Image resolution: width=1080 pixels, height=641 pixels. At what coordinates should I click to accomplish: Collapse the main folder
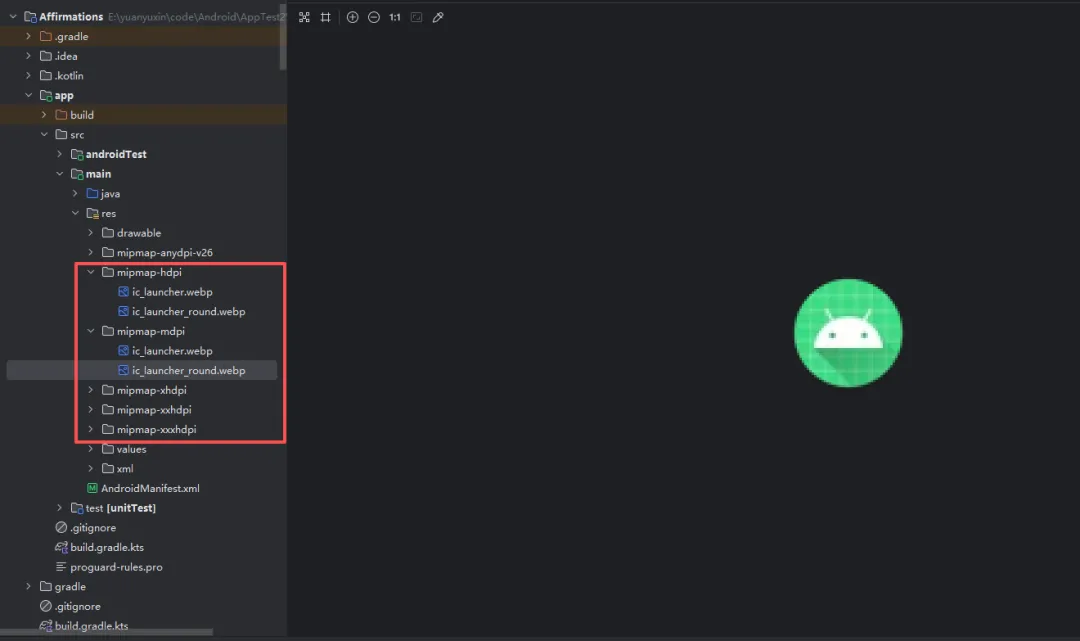[59, 174]
